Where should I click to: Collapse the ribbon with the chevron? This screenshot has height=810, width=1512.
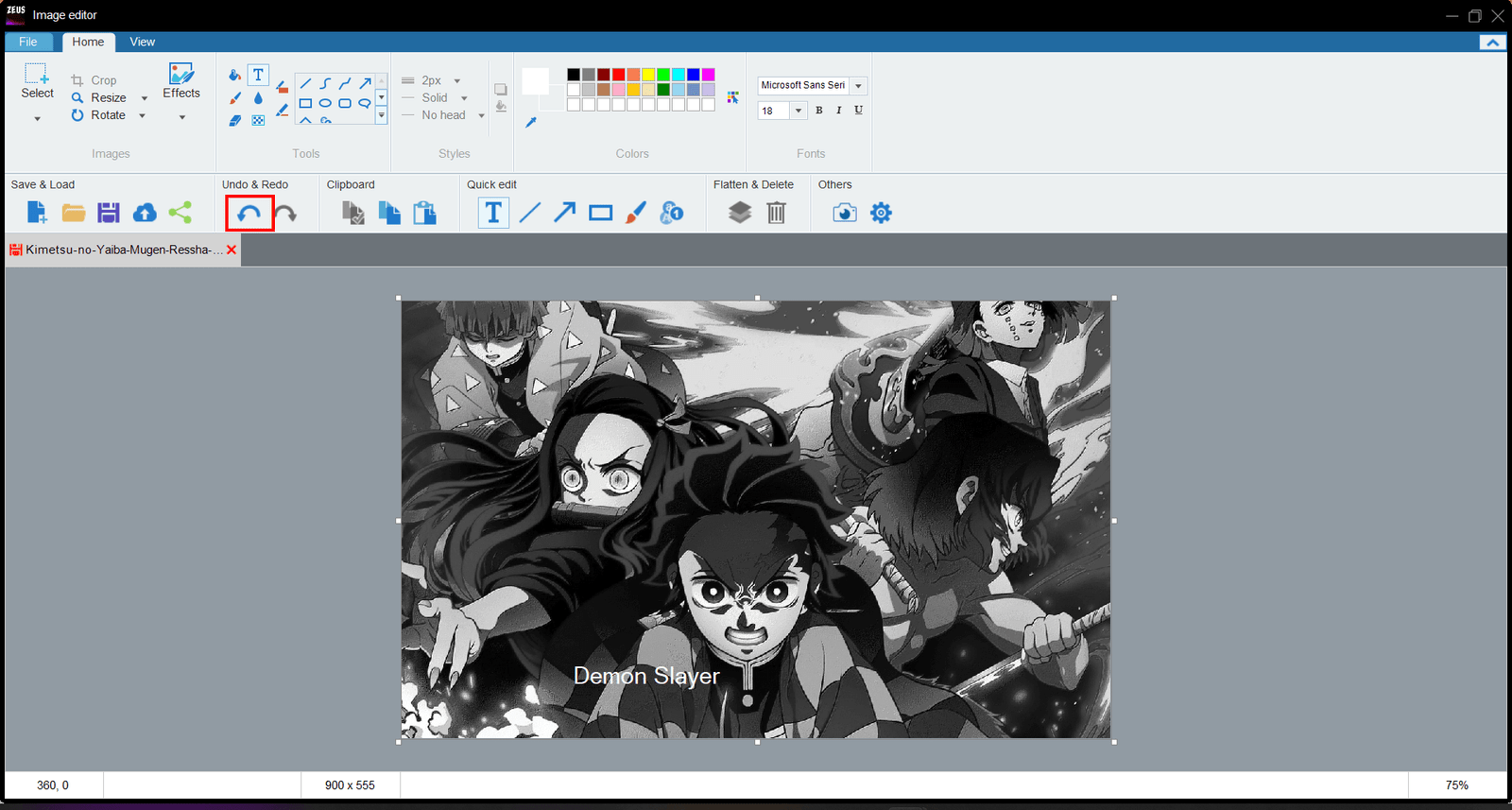(x=1492, y=42)
